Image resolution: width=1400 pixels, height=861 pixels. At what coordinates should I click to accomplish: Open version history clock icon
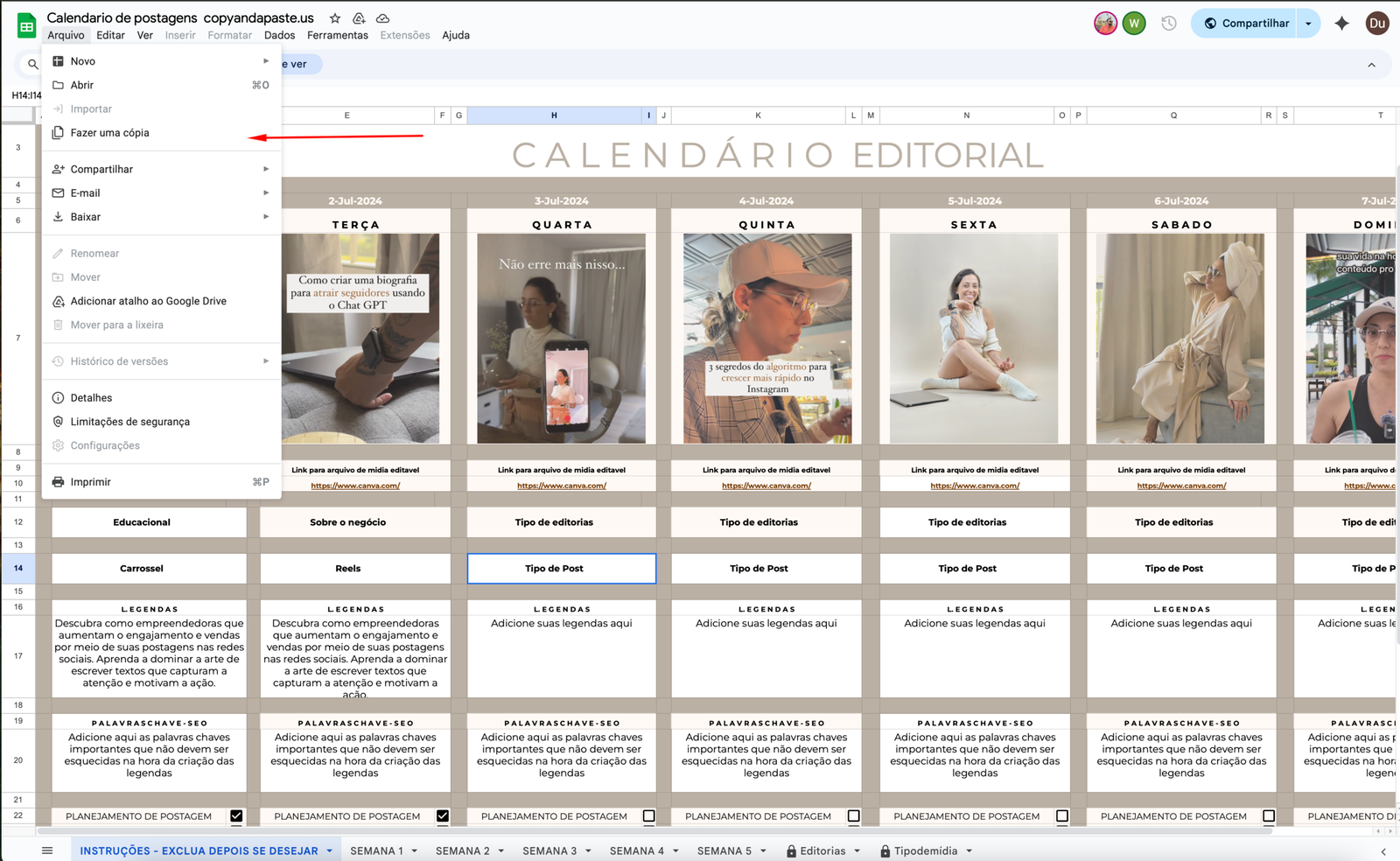click(1168, 24)
